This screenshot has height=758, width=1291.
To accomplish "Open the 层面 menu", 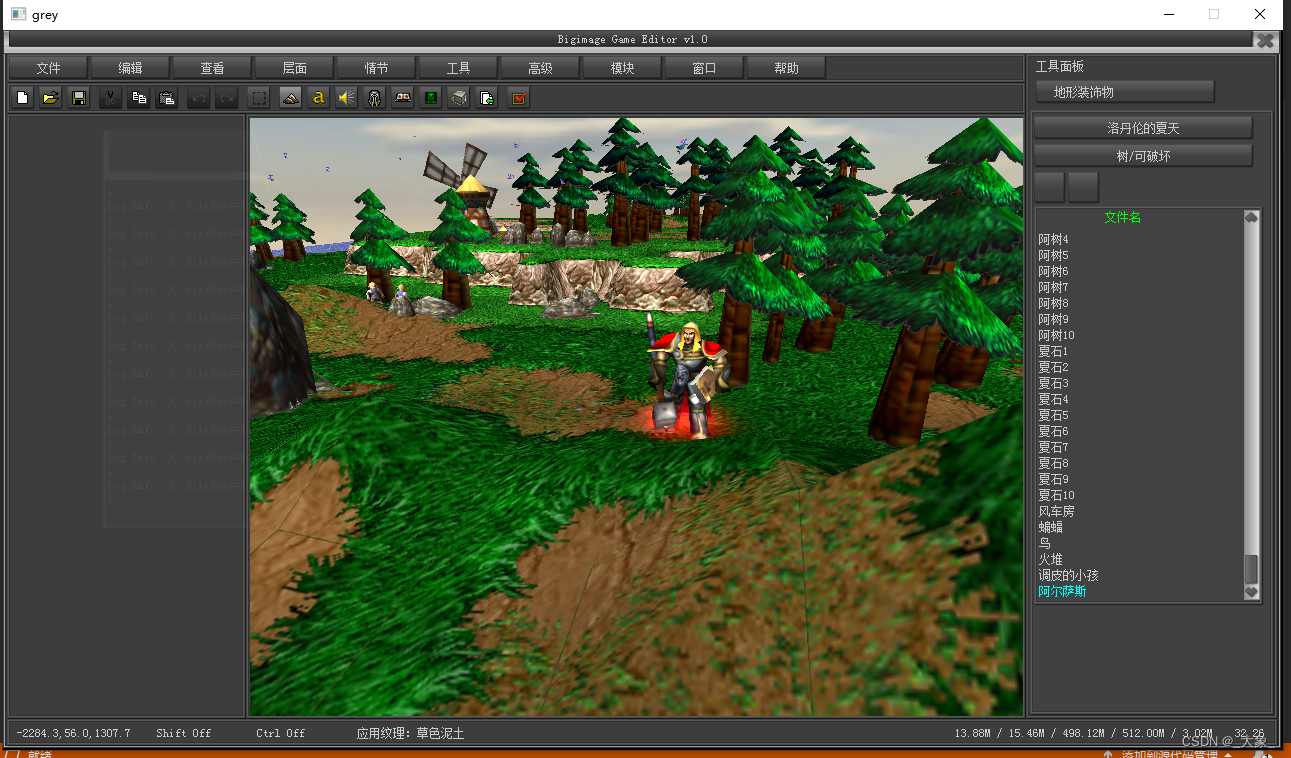I will (x=295, y=68).
